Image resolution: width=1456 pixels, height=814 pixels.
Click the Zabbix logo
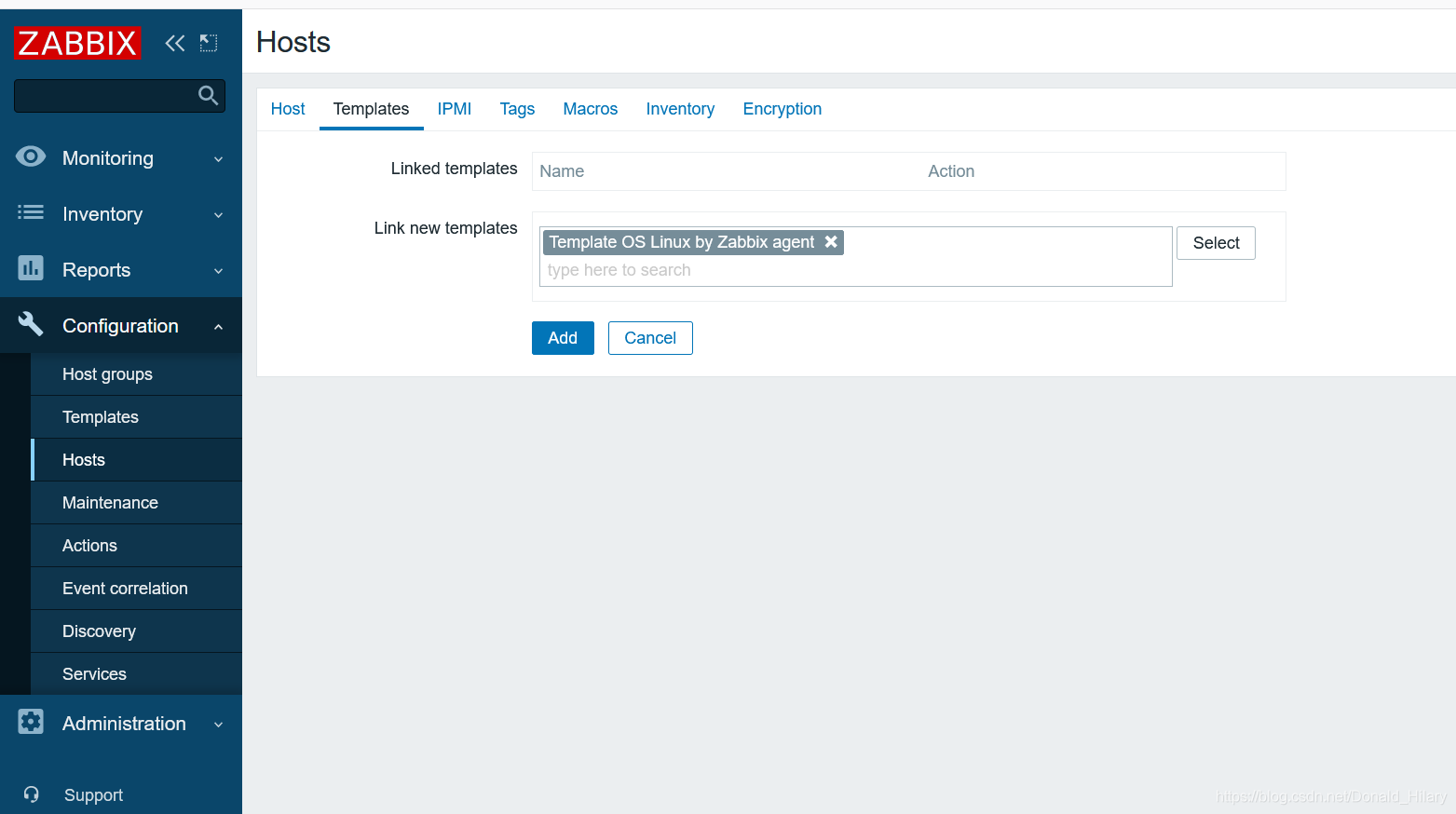click(x=77, y=43)
